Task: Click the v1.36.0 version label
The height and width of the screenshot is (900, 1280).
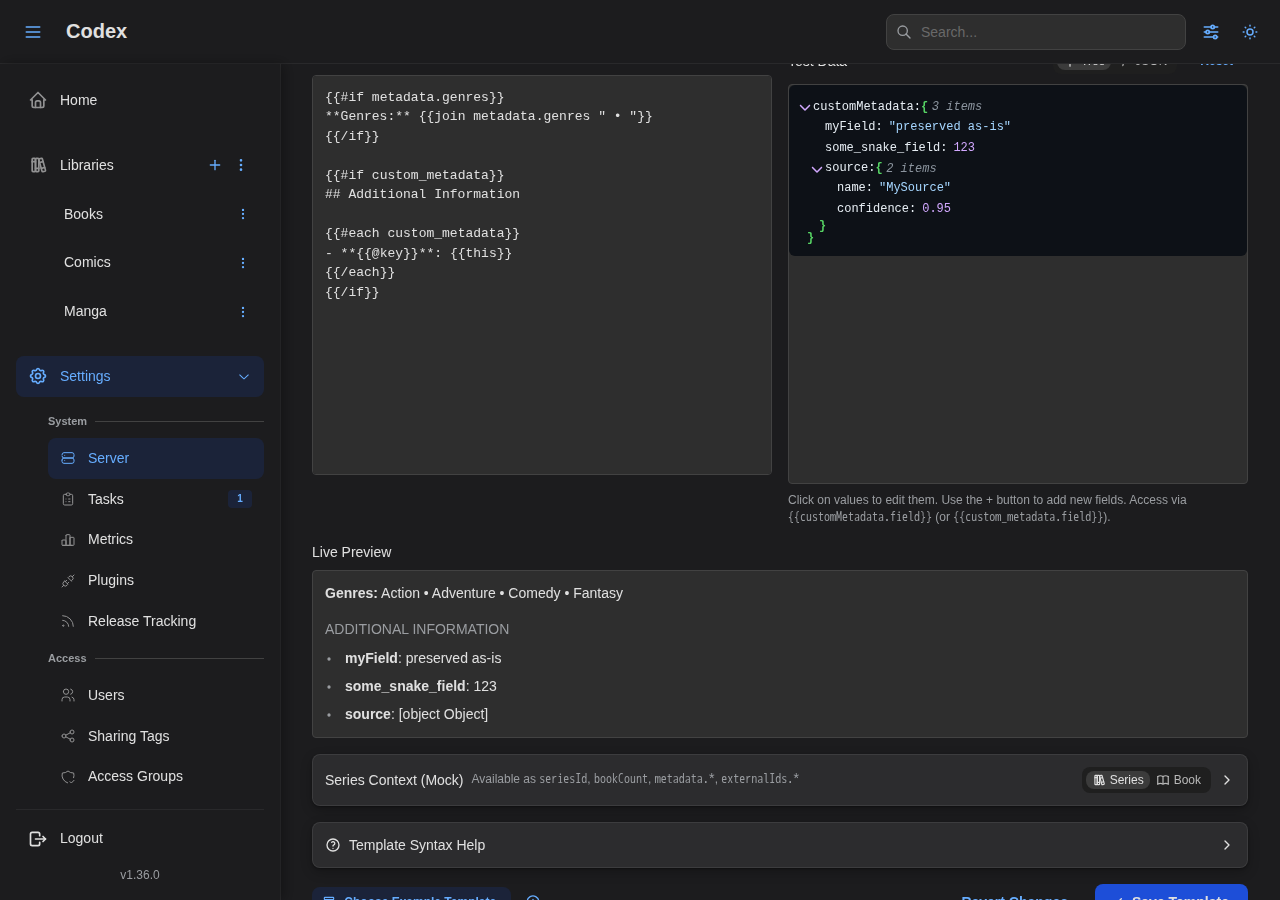Action: click(x=140, y=875)
